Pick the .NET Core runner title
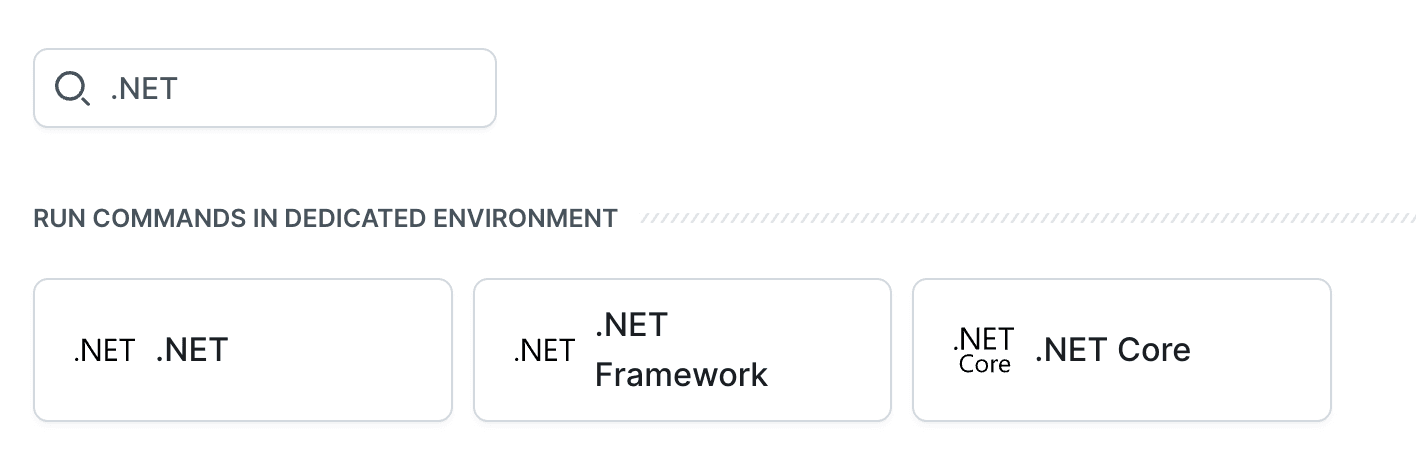 pyautogui.click(x=1113, y=350)
